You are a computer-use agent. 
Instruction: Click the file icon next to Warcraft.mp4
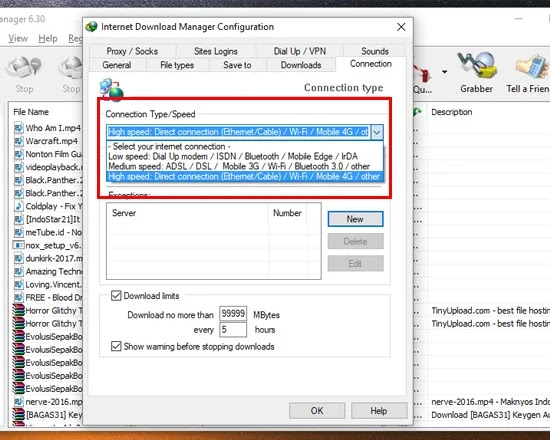(x=19, y=141)
